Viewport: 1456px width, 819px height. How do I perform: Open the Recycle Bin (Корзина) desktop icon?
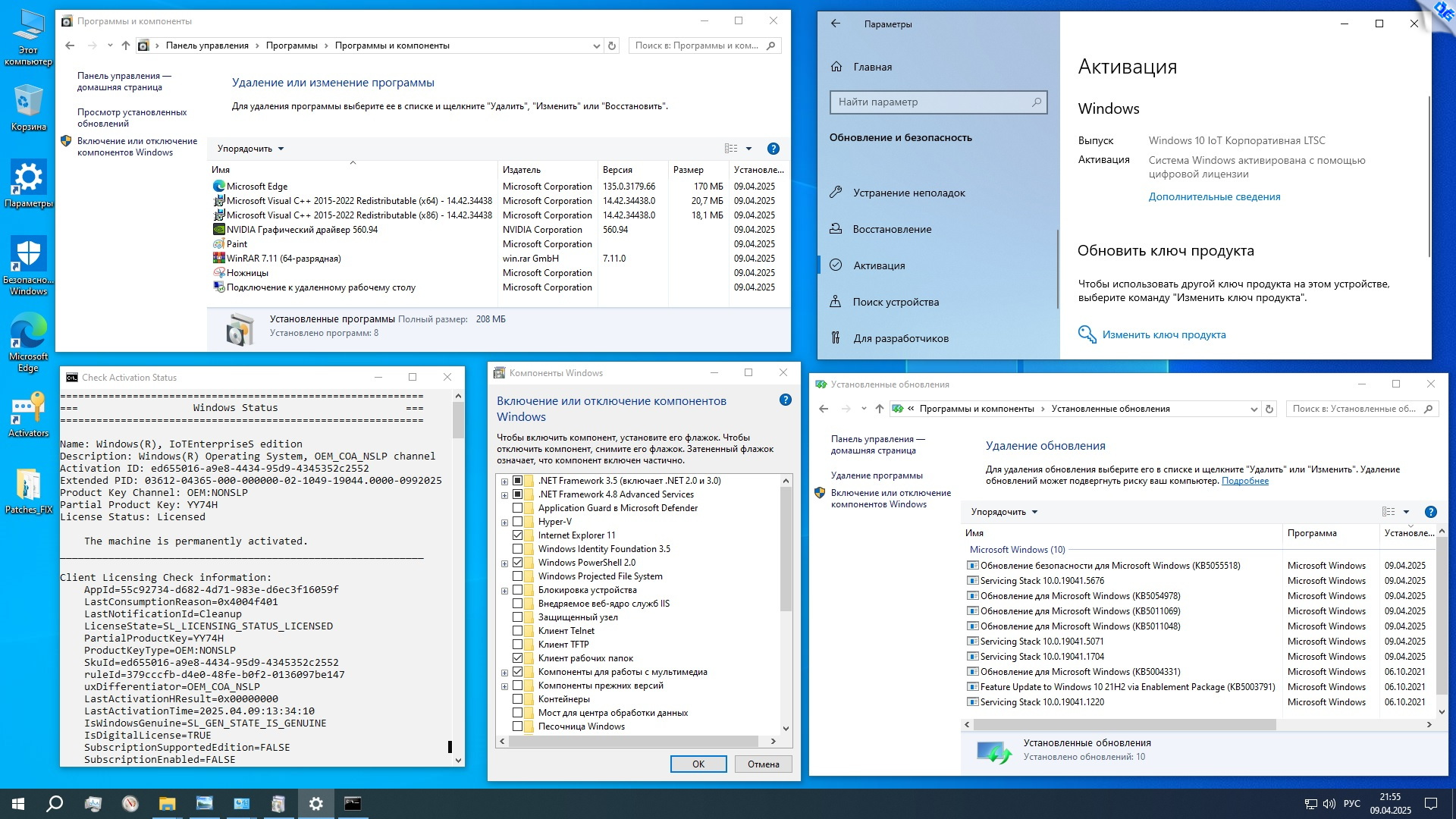[28, 102]
